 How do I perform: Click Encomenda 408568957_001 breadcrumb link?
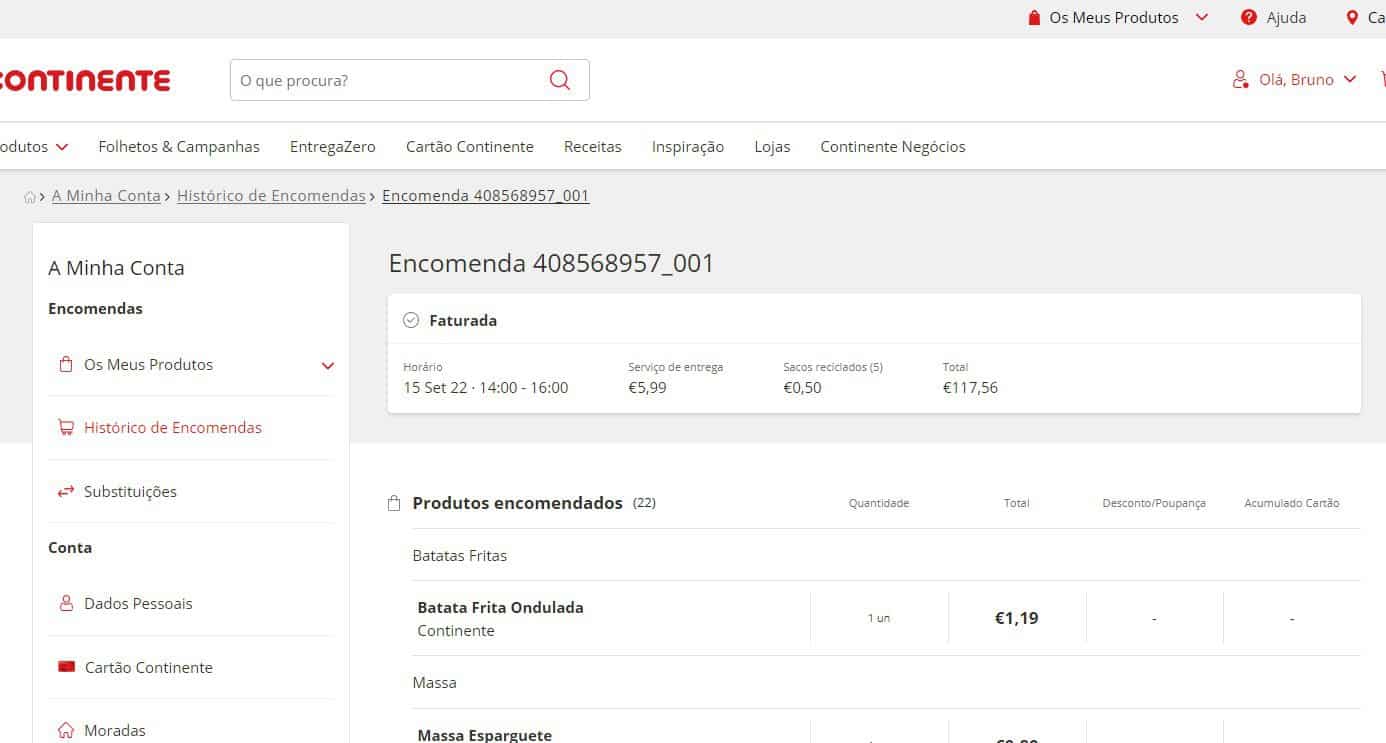[x=486, y=196]
